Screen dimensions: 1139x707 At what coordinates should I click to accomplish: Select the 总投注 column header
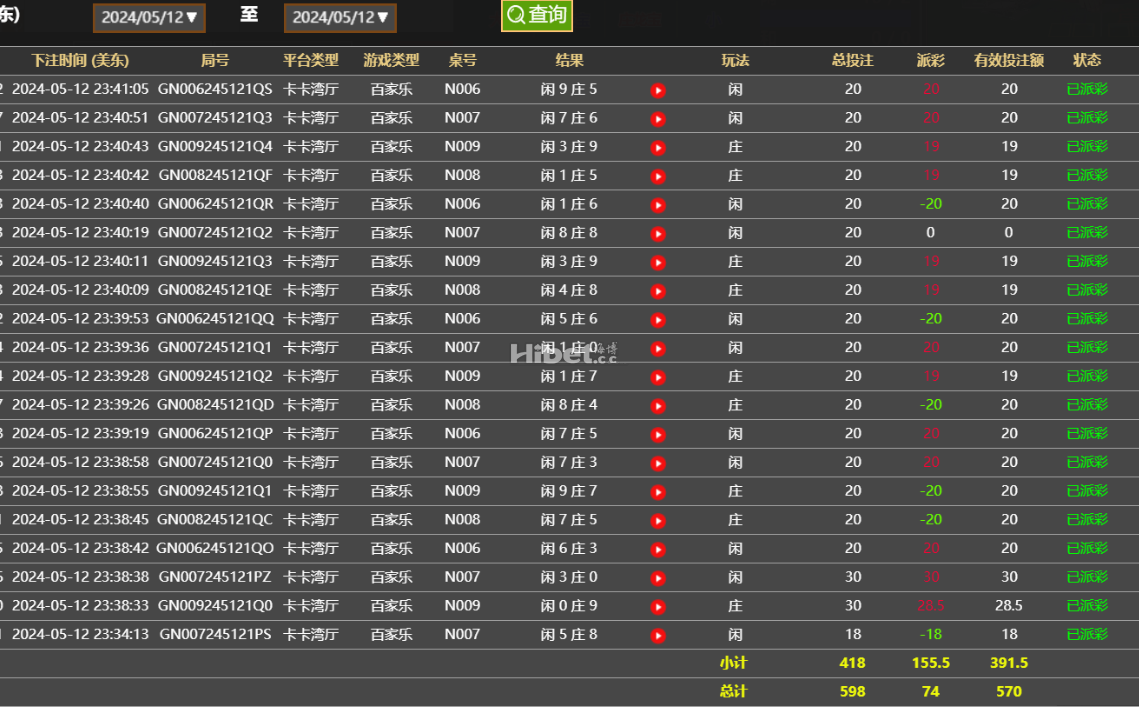(853, 60)
